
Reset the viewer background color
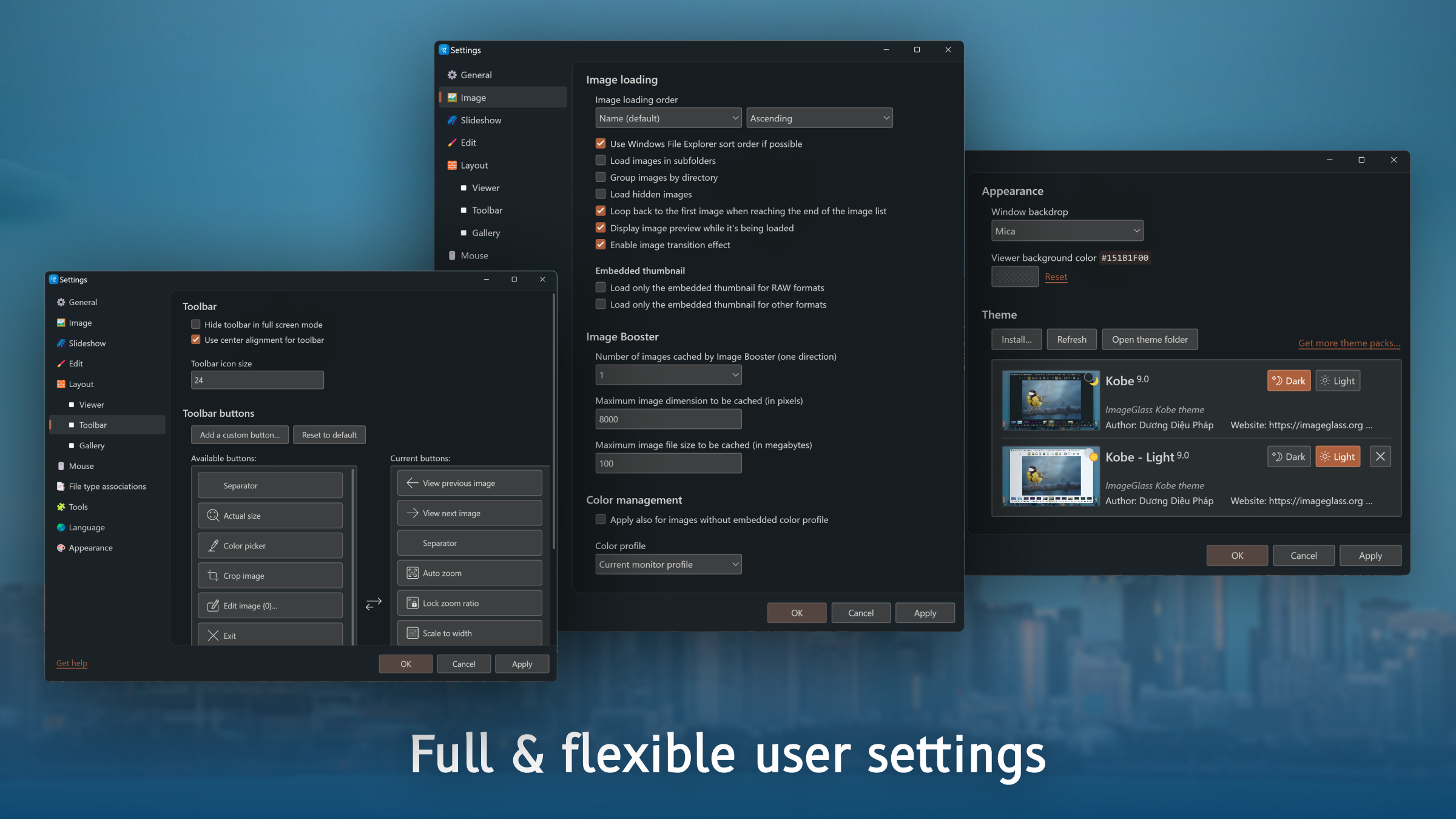pyautogui.click(x=1056, y=276)
